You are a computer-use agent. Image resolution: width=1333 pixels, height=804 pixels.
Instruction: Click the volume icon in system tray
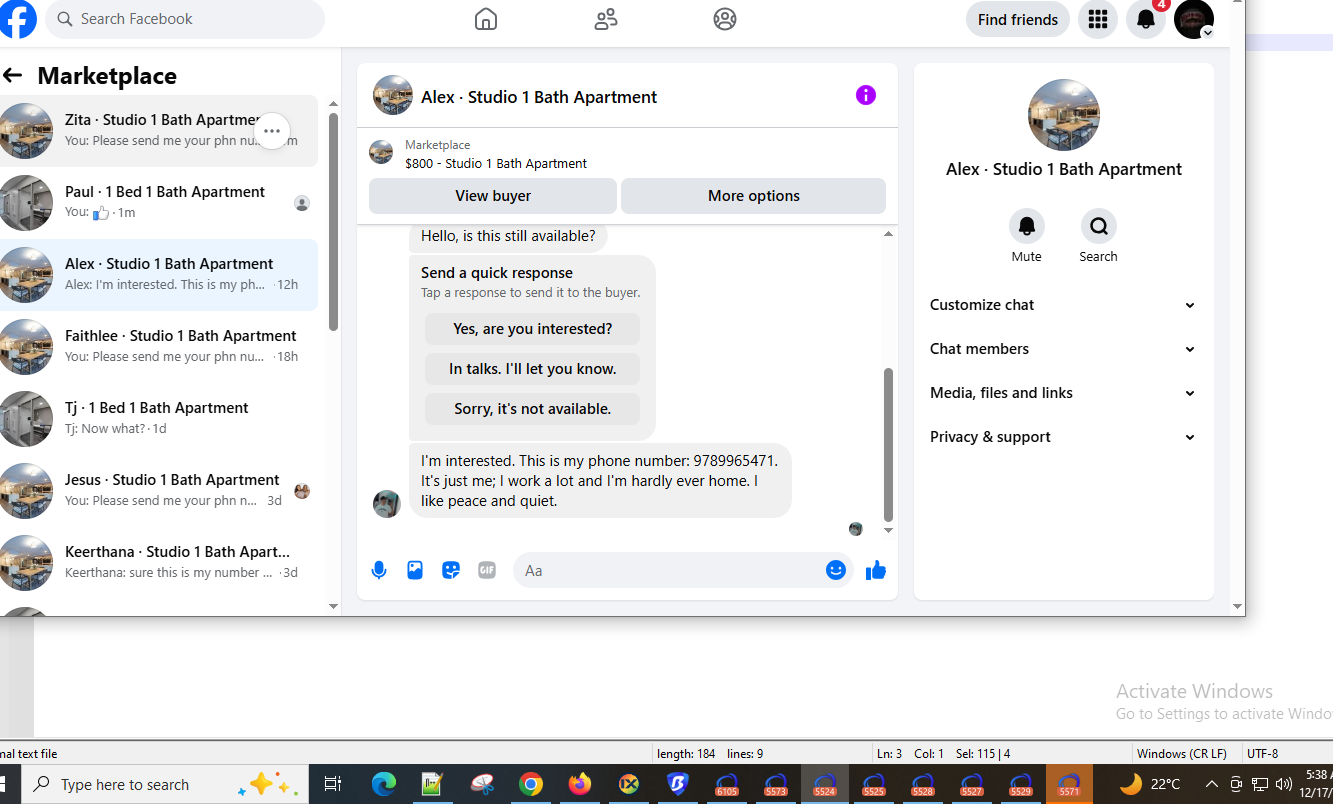click(x=1284, y=785)
